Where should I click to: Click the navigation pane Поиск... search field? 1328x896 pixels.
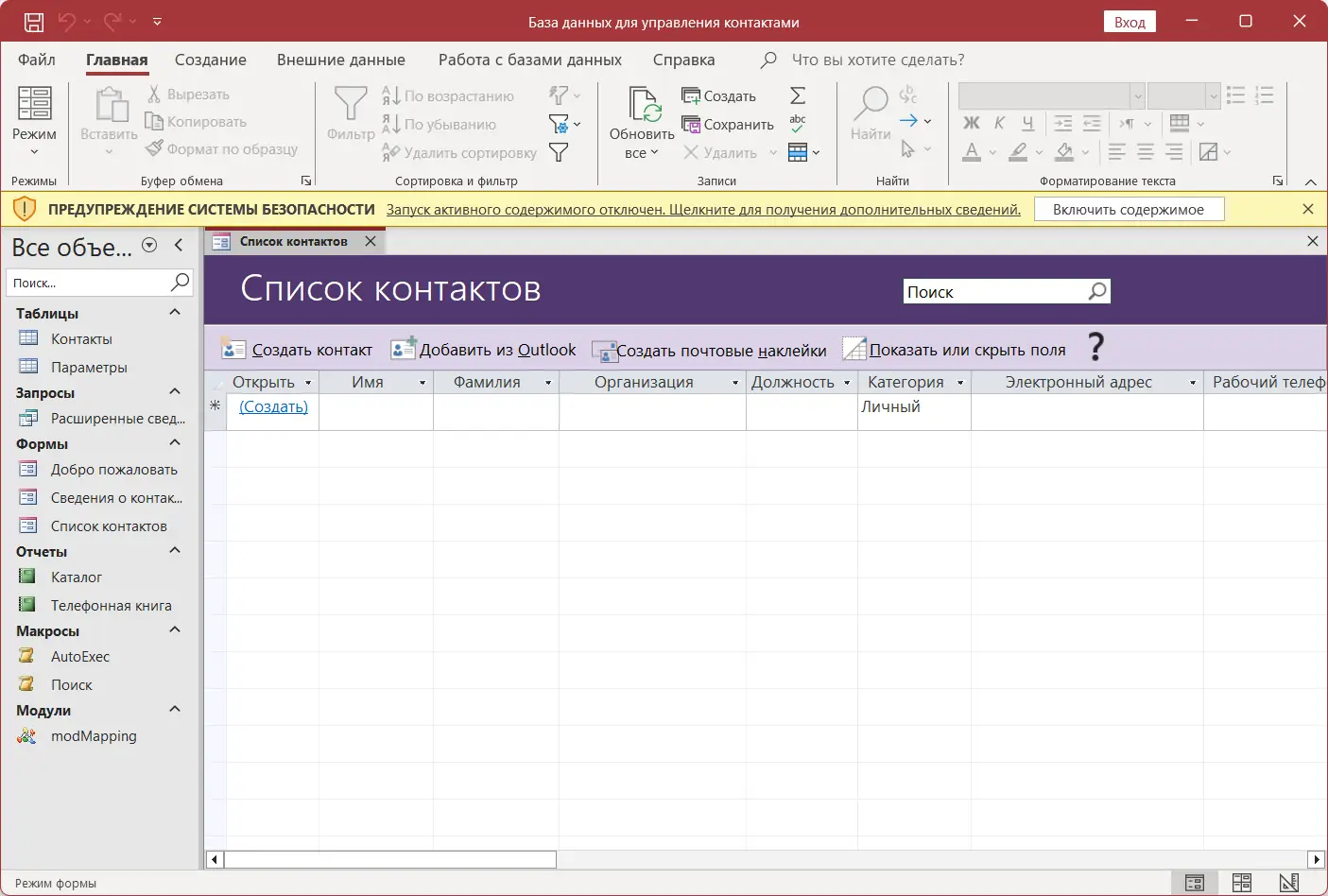pyautogui.click(x=89, y=283)
